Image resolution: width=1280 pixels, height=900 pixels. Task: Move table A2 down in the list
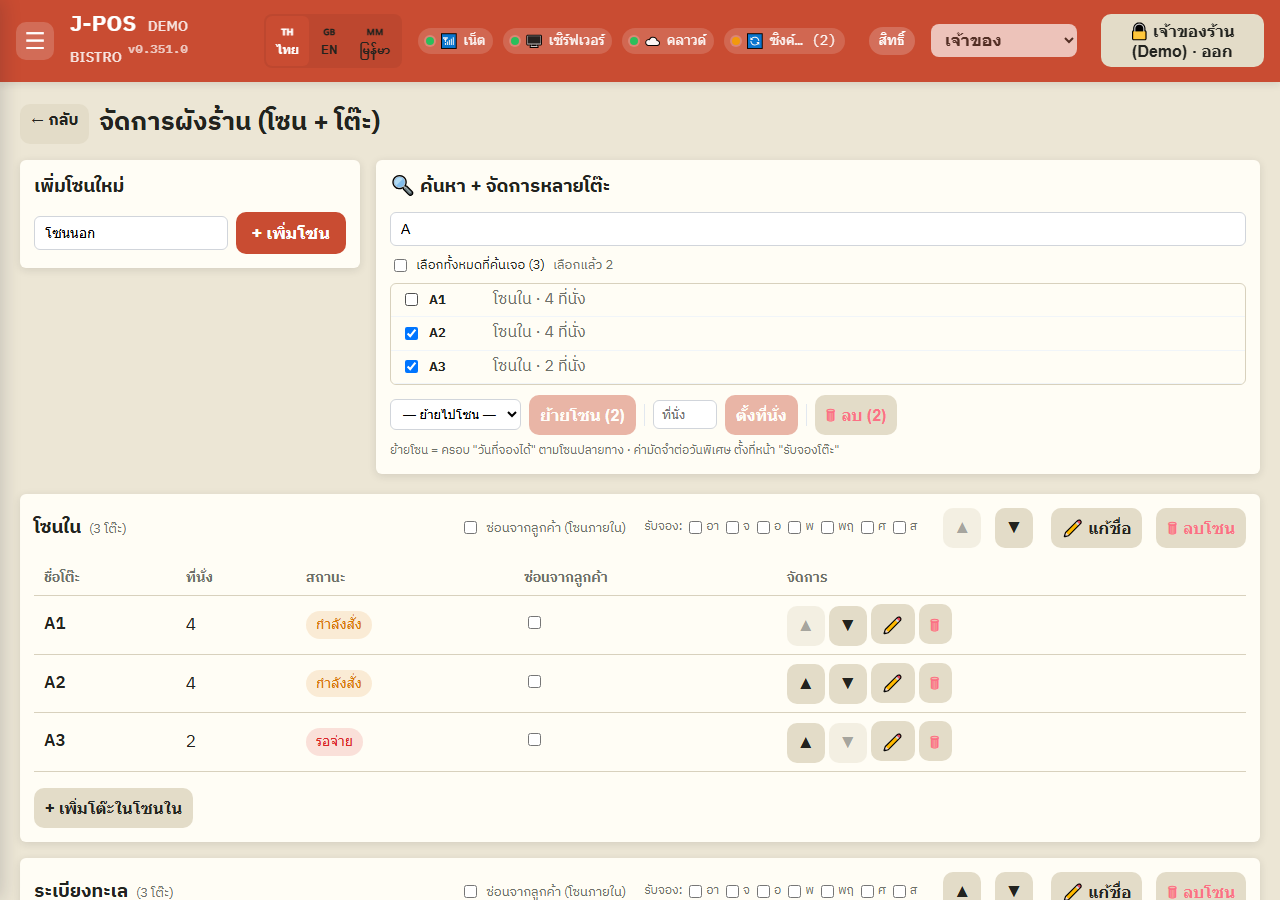click(848, 684)
